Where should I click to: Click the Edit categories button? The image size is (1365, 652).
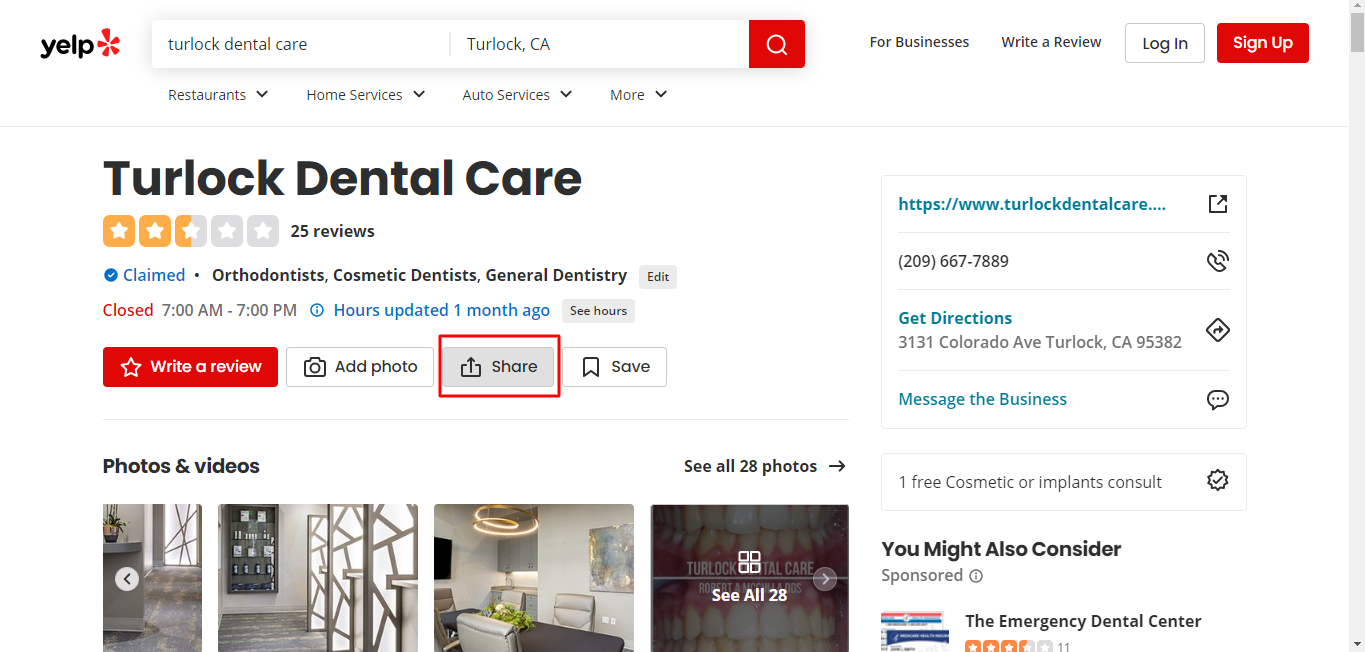coord(658,277)
